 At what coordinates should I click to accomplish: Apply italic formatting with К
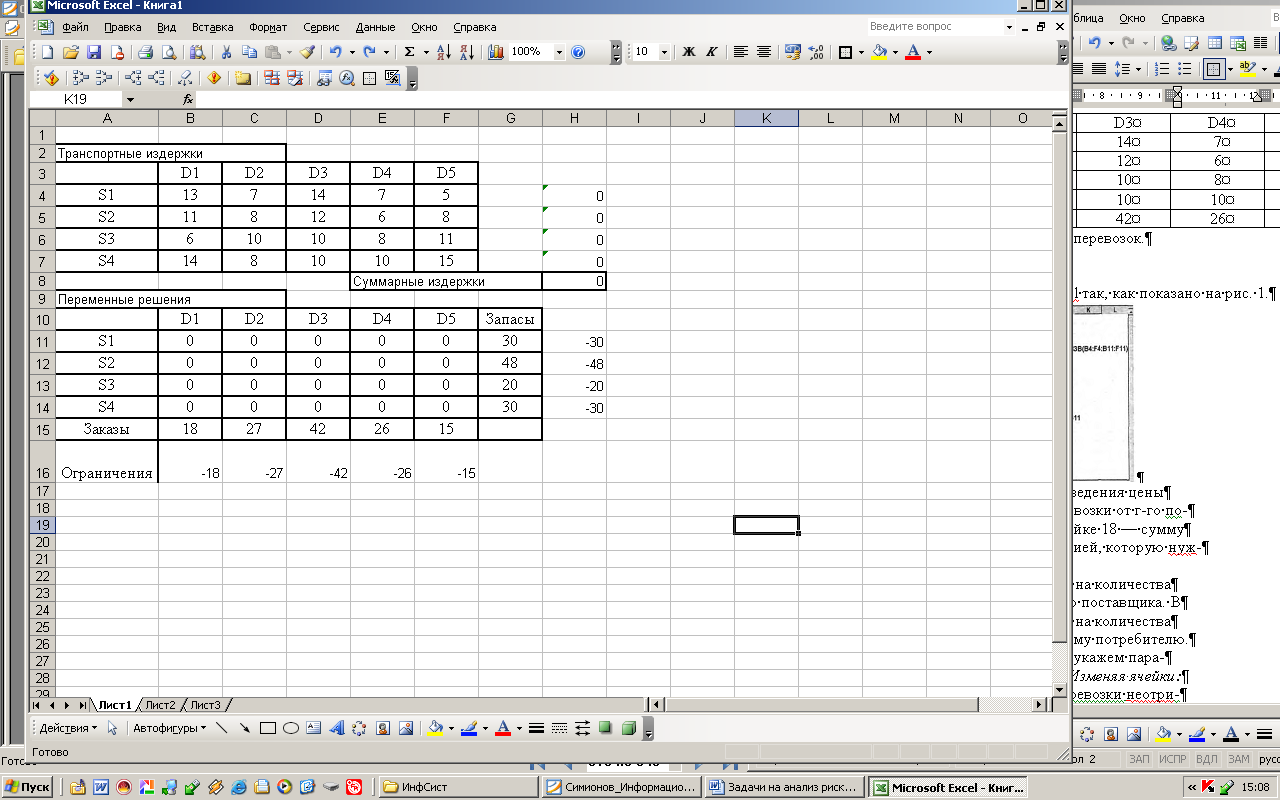click(x=712, y=52)
